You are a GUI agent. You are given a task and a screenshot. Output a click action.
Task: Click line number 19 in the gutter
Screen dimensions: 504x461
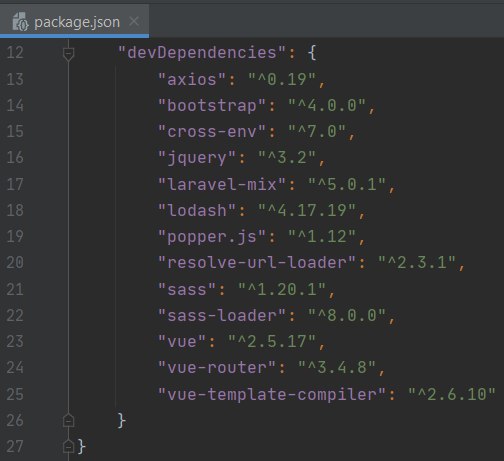15,236
